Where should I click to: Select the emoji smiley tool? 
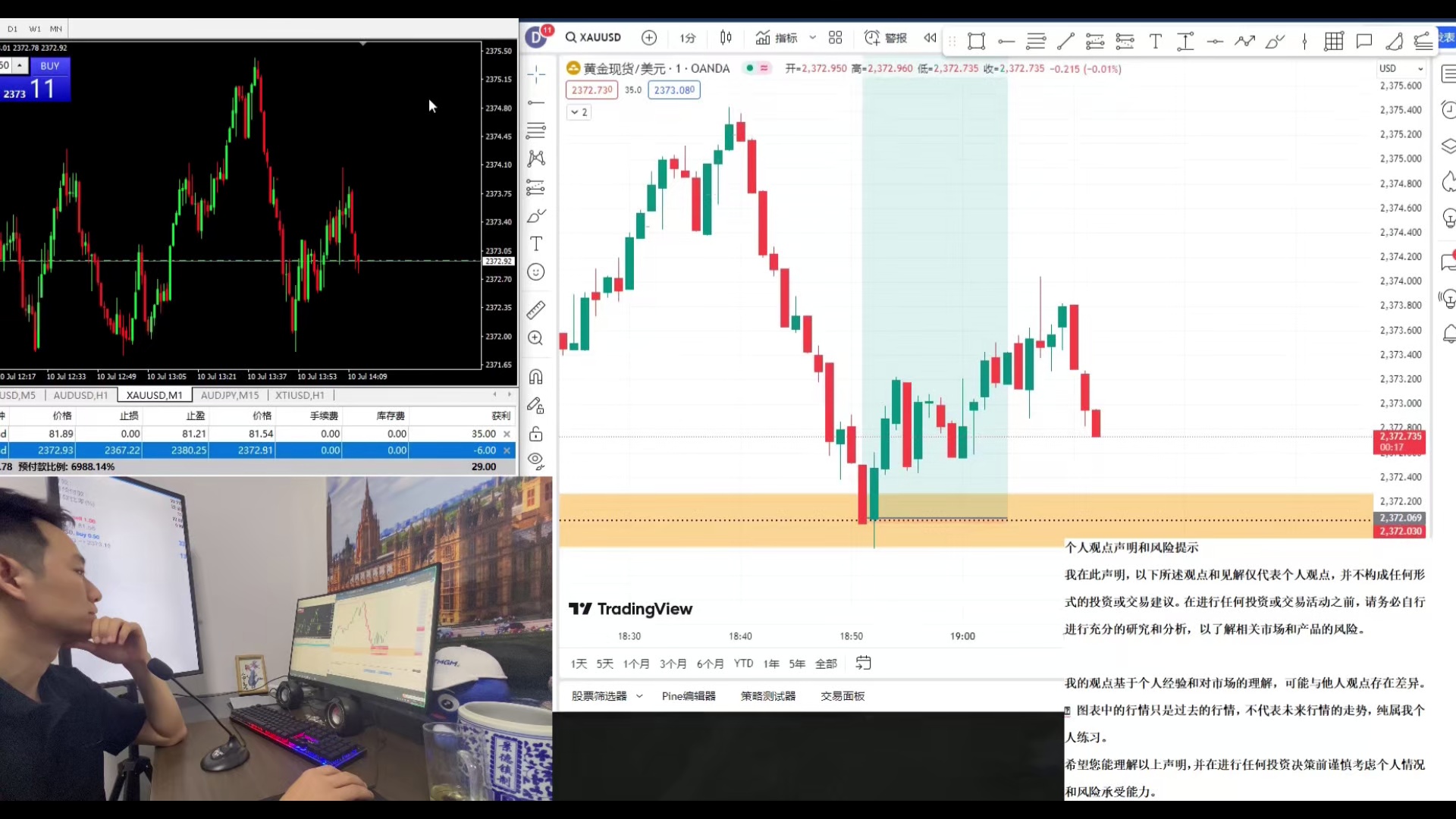[536, 272]
